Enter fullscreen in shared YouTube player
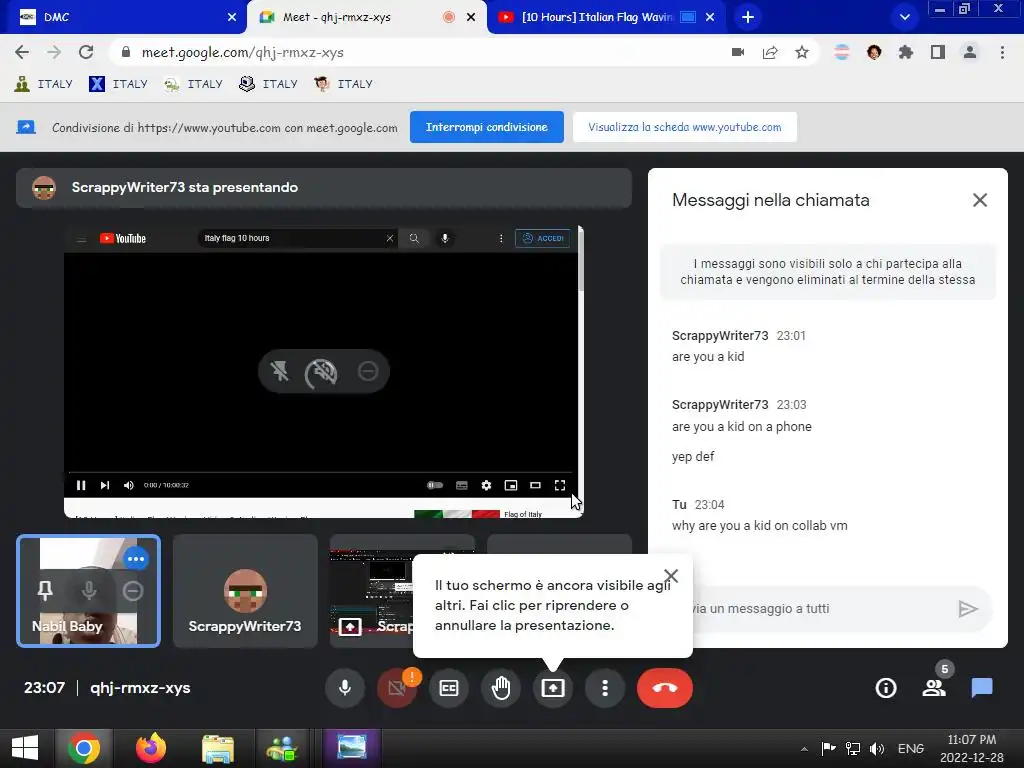This screenshot has width=1024, height=768. pos(560,485)
